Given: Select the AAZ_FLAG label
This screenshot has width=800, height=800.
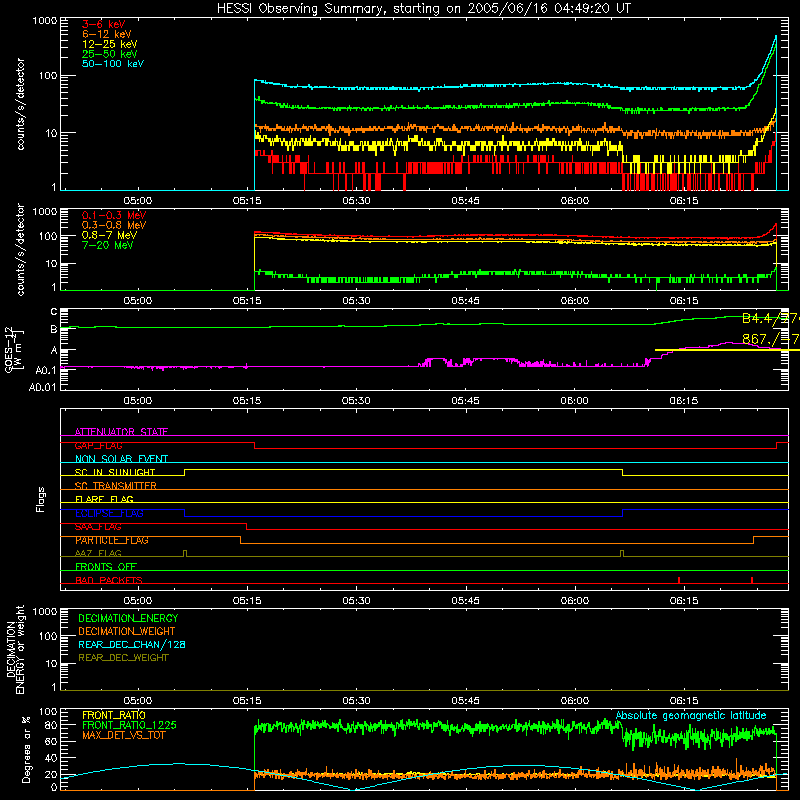Looking at the screenshot, I should click(x=98, y=553).
